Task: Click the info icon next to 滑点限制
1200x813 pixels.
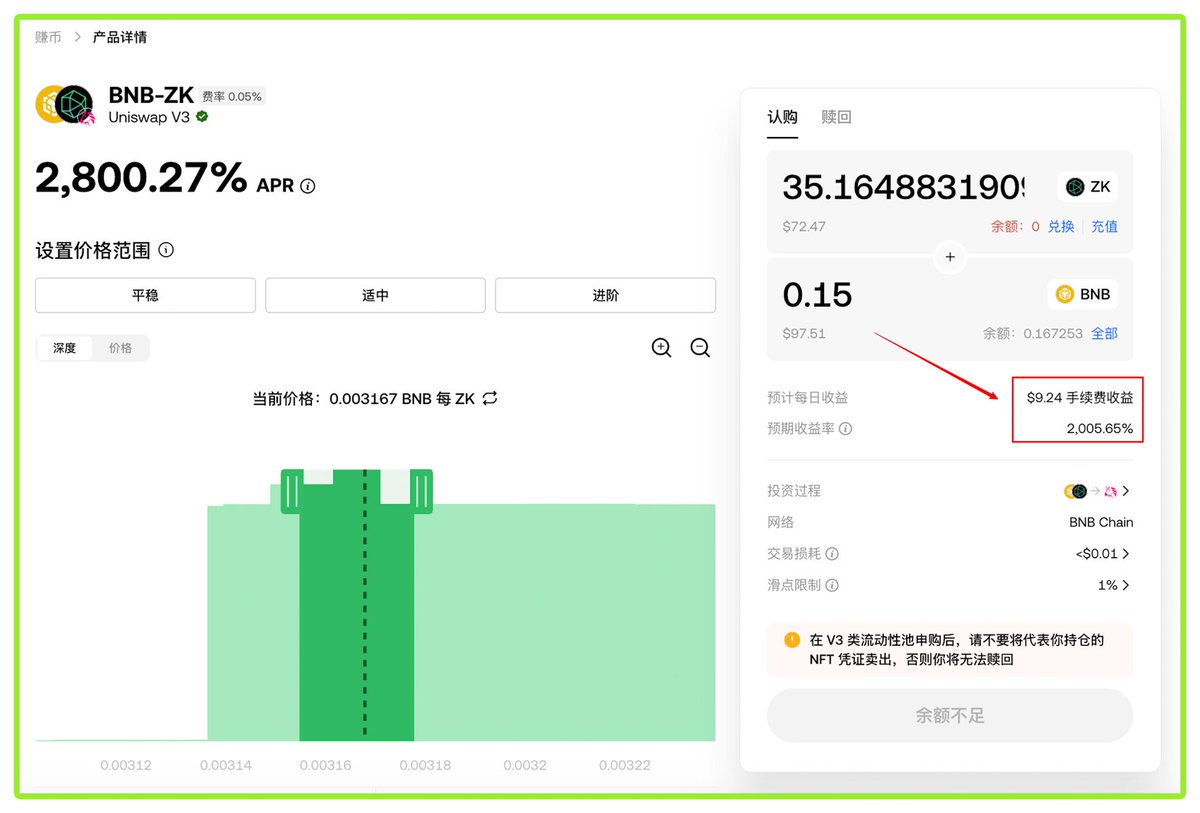Action: 832,586
